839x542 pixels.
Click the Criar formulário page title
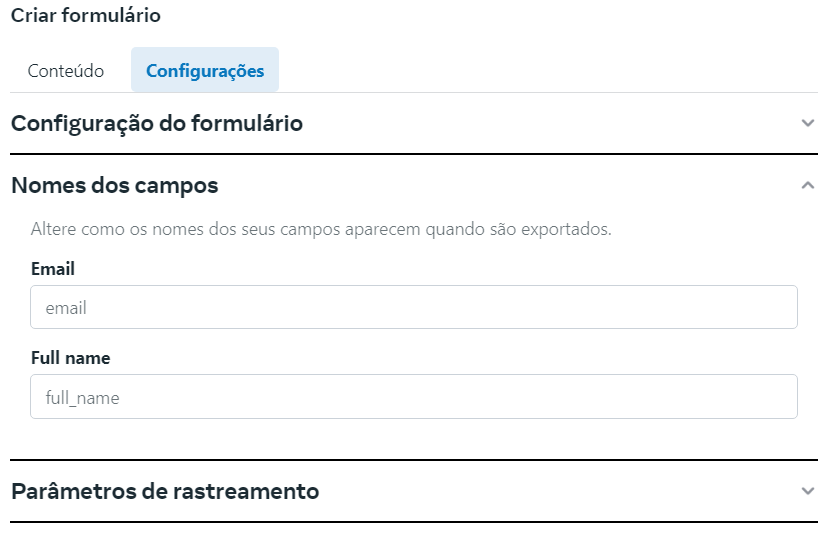pos(85,16)
